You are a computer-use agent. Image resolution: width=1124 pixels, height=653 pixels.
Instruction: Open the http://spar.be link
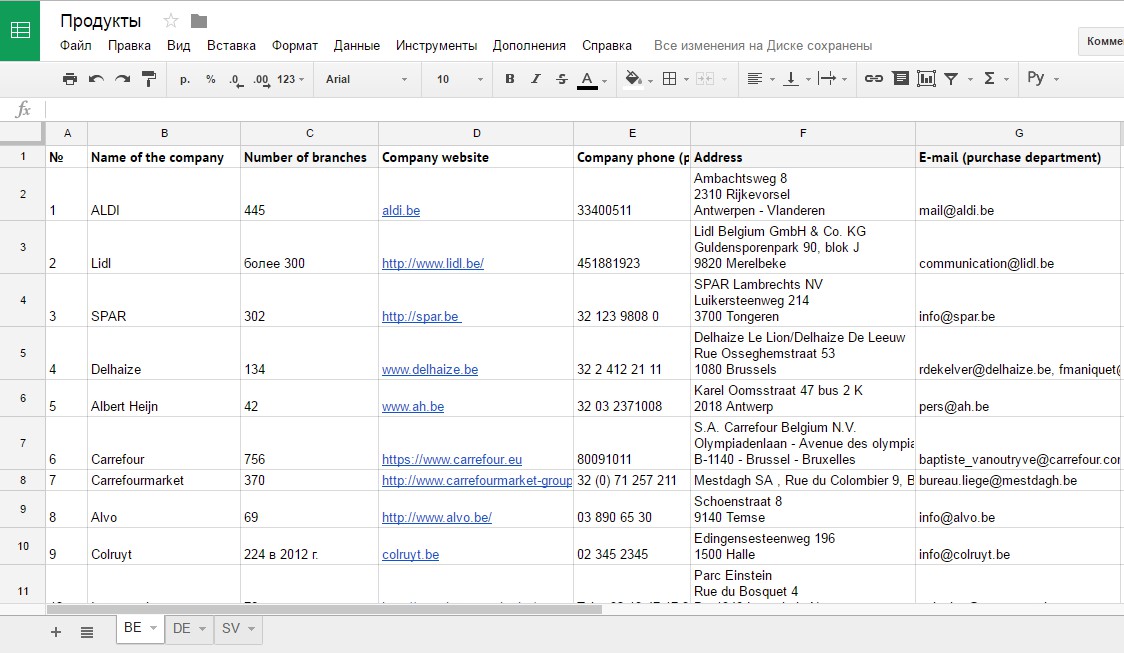pyautogui.click(x=421, y=317)
